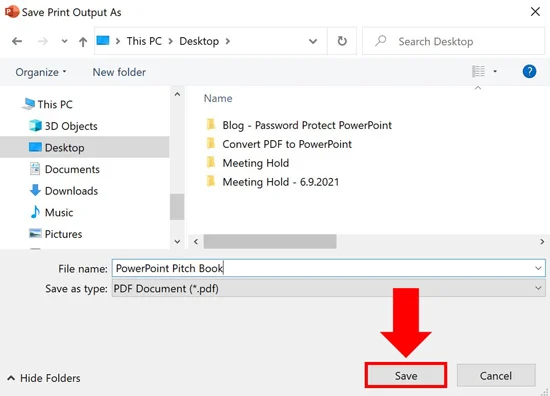Viewport: 550px width, 396px height.
Task: Sort files by the Name column header
Action: (218, 98)
